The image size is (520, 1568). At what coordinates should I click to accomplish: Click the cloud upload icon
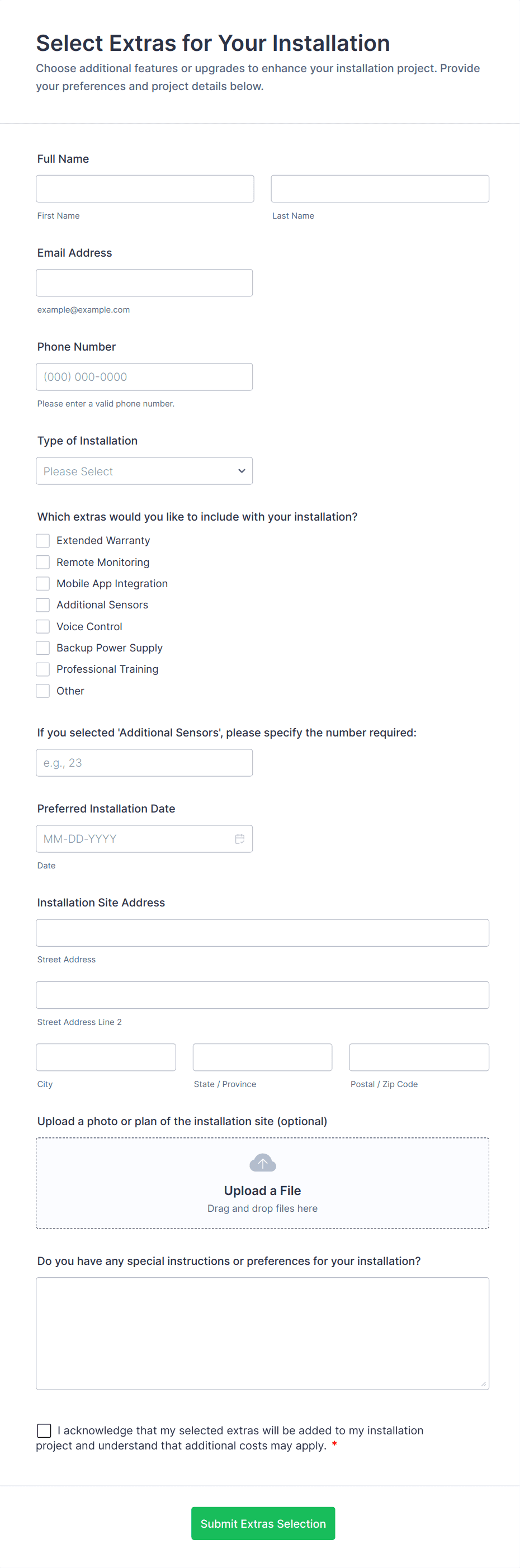click(x=262, y=1163)
